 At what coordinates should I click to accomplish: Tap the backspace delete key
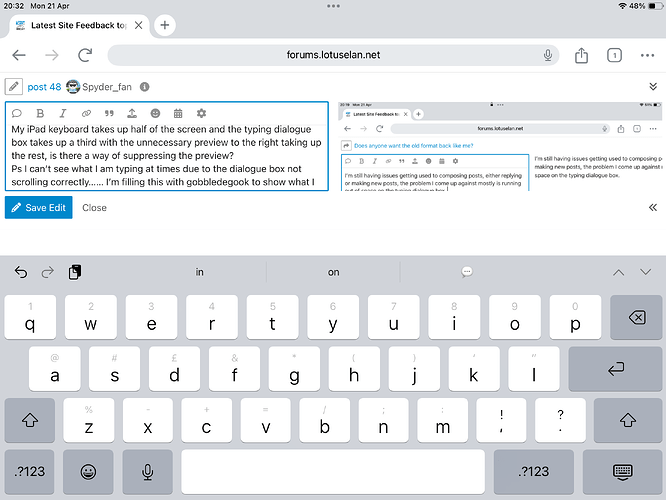point(636,317)
